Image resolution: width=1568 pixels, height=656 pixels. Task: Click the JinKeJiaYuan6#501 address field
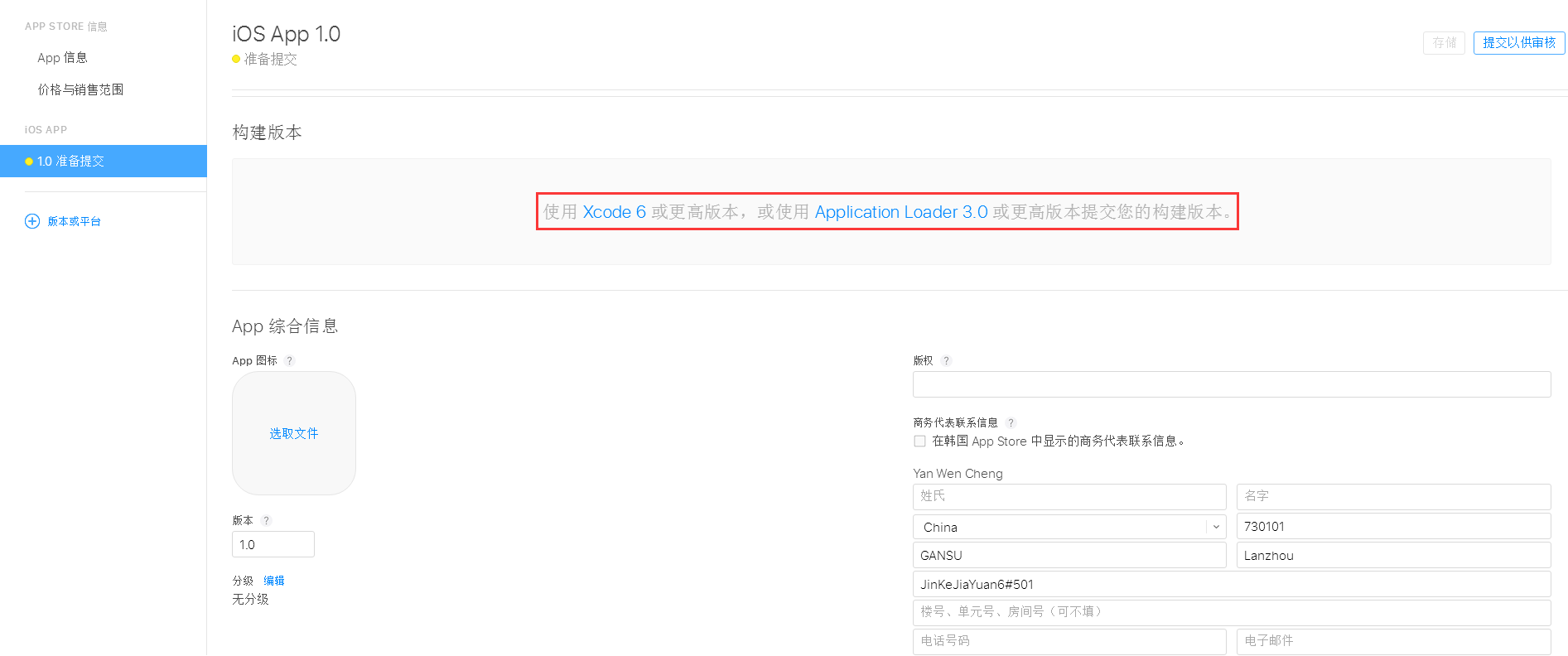(1232, 584)
